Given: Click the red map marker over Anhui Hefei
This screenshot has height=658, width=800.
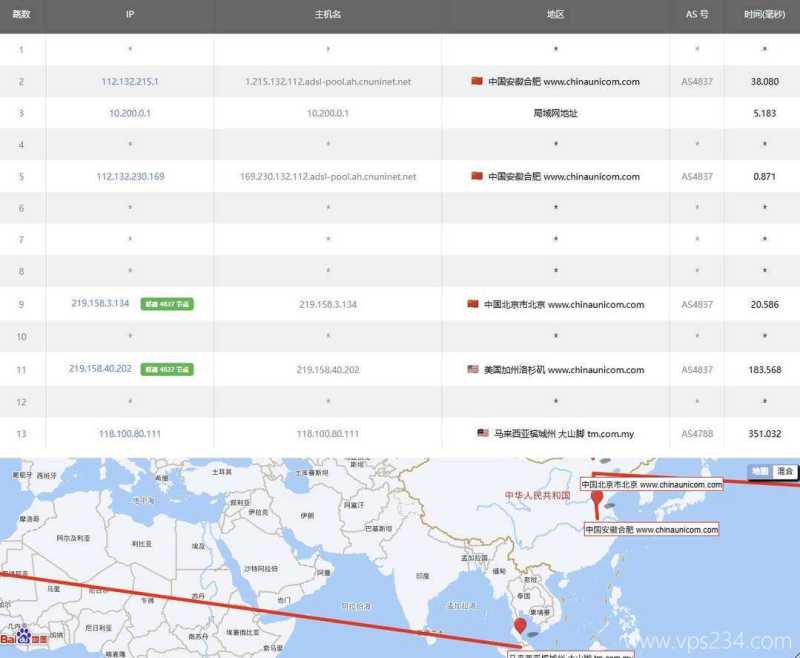Looking at the screenshot, I should coord(597,498).
